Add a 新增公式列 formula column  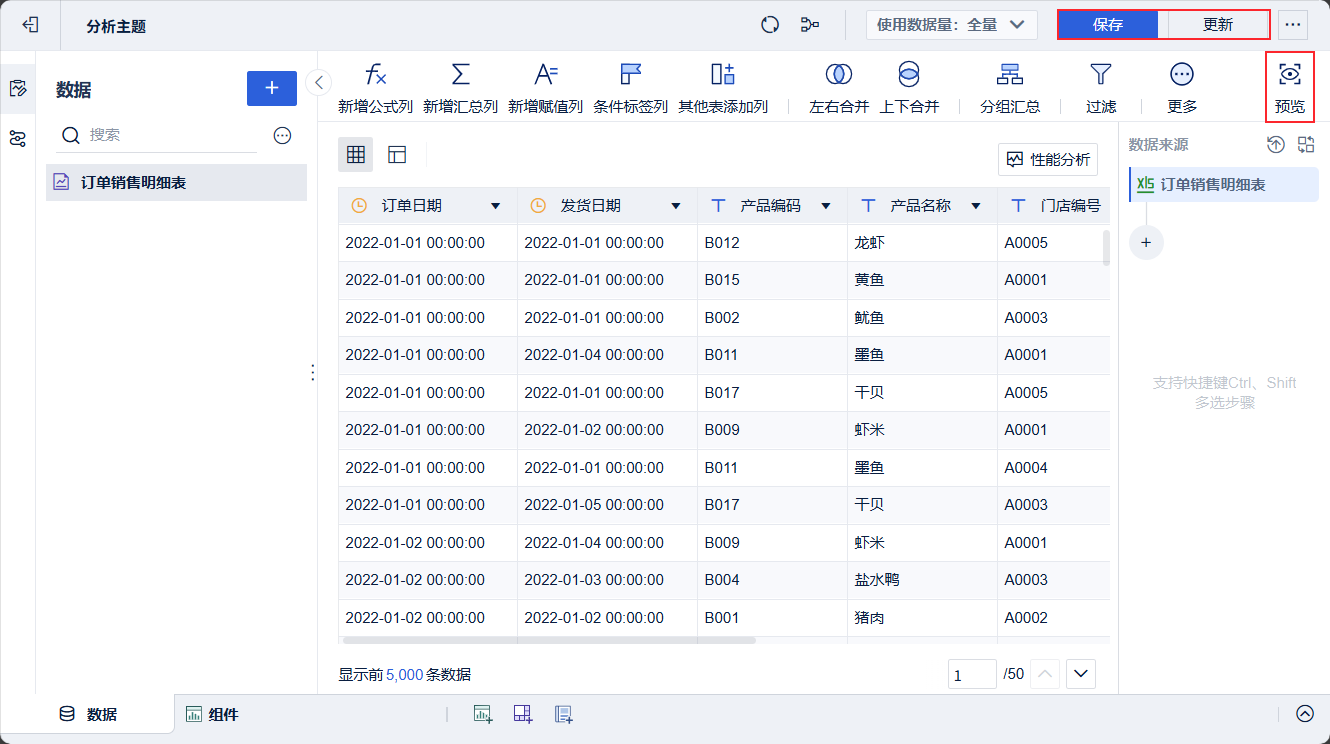pos(375,88)
